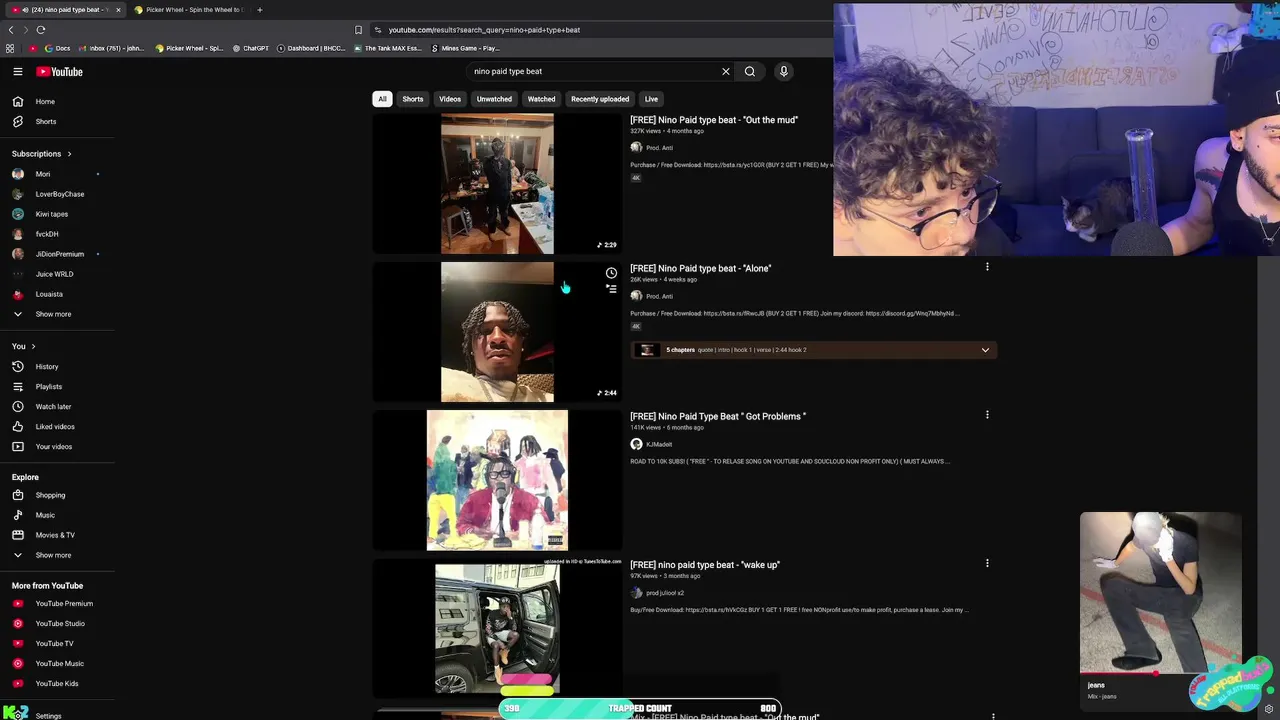Screen dimensions: 1280x720
Task: Start voice search with microphone
Action: click(784, 71)
